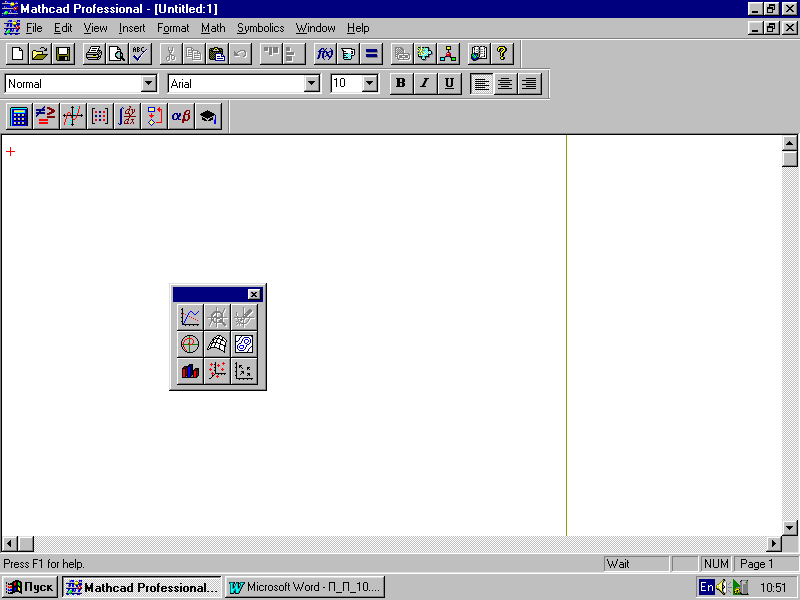Viewport: 800px width, 600px height.
Task: Open the Resource Center book icon
Action: pyautogui.click(x=479, y=54)
